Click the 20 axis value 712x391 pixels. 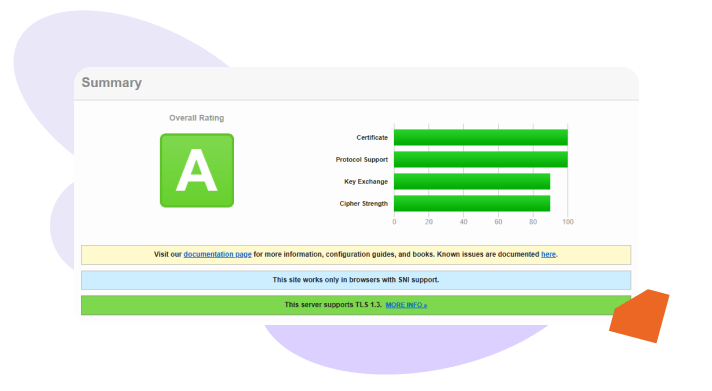click(x=429, y=222)
